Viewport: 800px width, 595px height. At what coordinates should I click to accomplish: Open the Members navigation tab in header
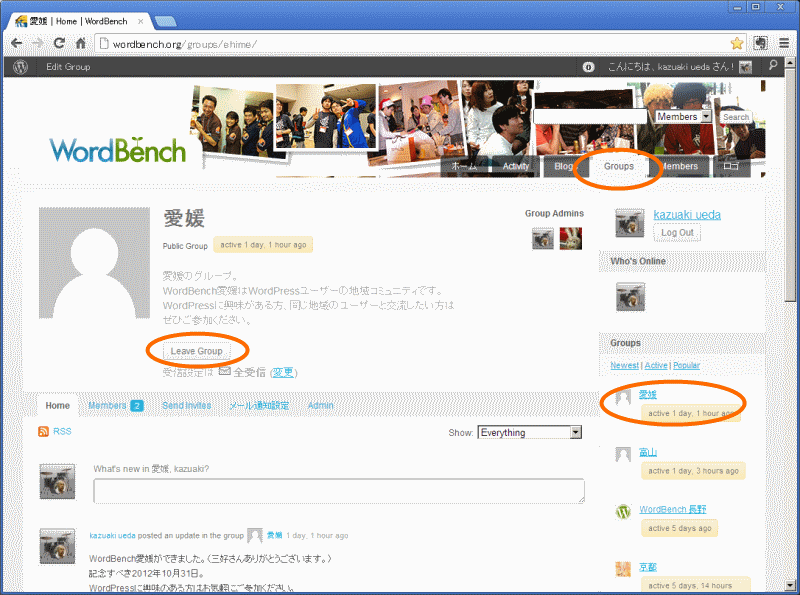click(x=679, y=166)
